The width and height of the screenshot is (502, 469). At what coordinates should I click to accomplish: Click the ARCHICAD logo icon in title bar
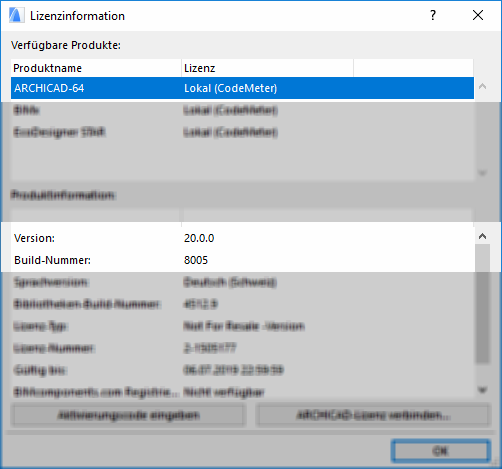point(16,15)
